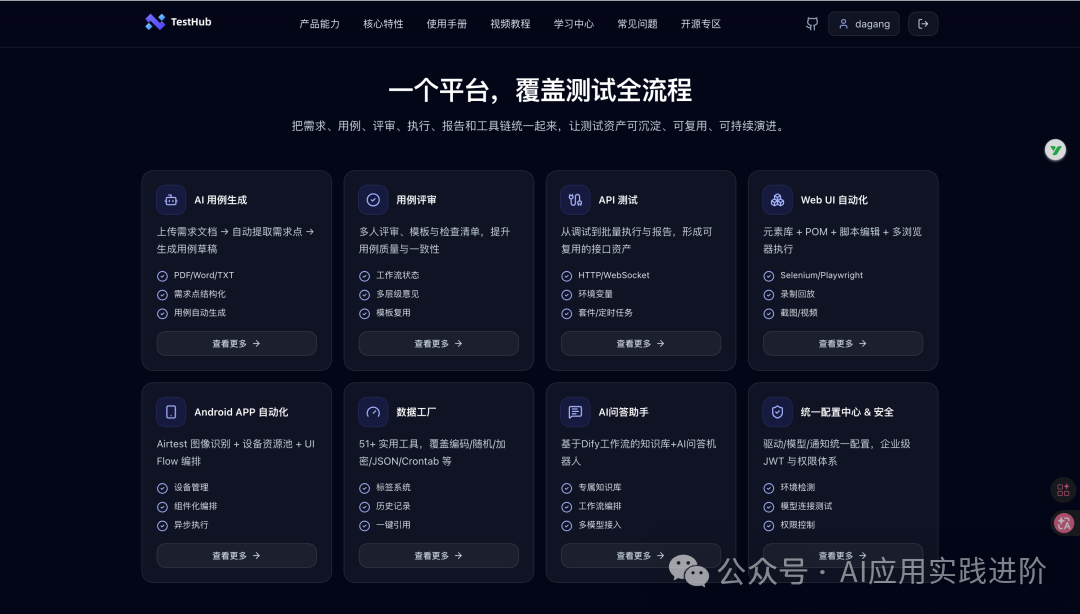
Task: Click the 专属知识库 feature item
Action: click(x=592, y=488)
